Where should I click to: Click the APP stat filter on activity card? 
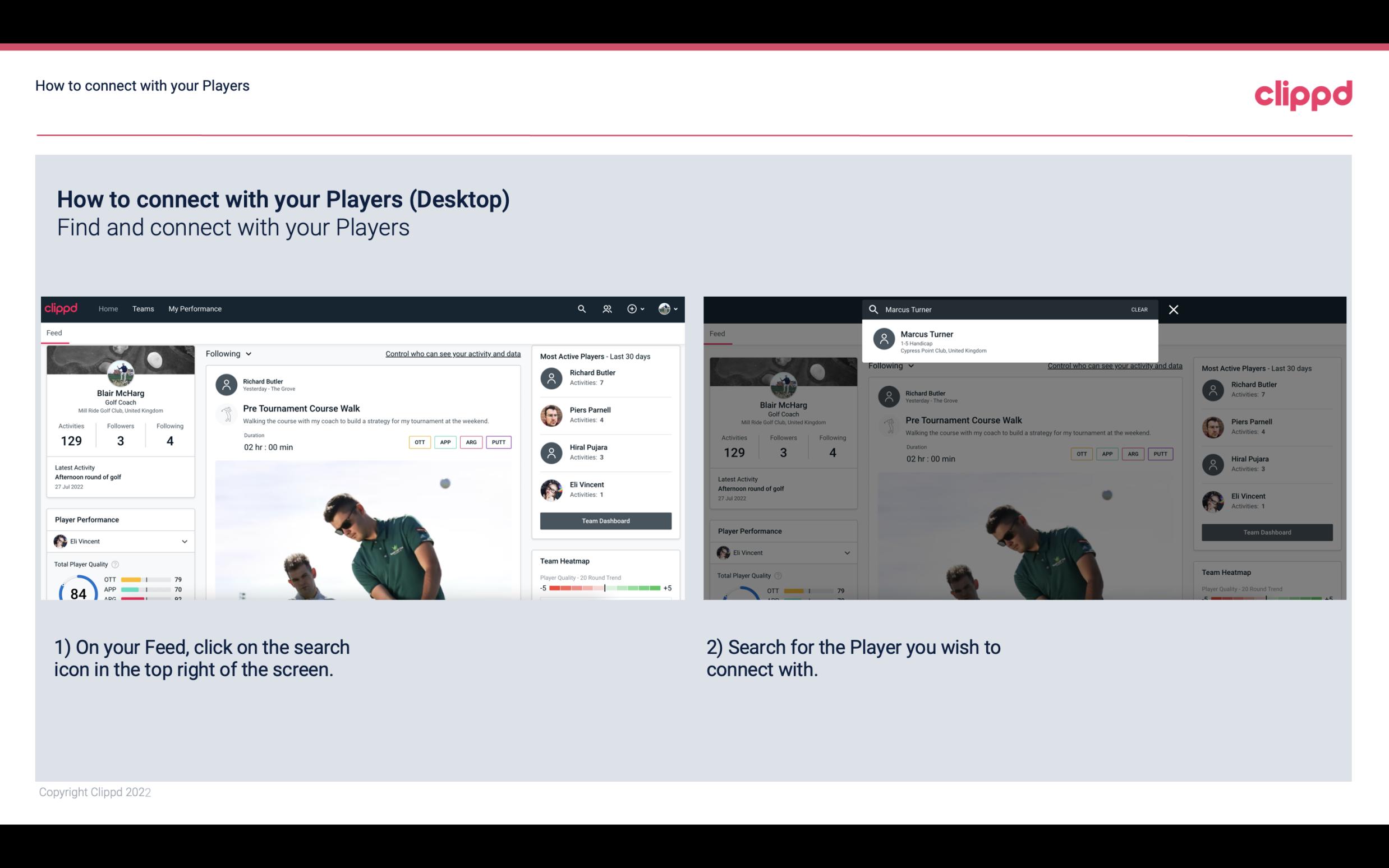click(x=445, y=442)
